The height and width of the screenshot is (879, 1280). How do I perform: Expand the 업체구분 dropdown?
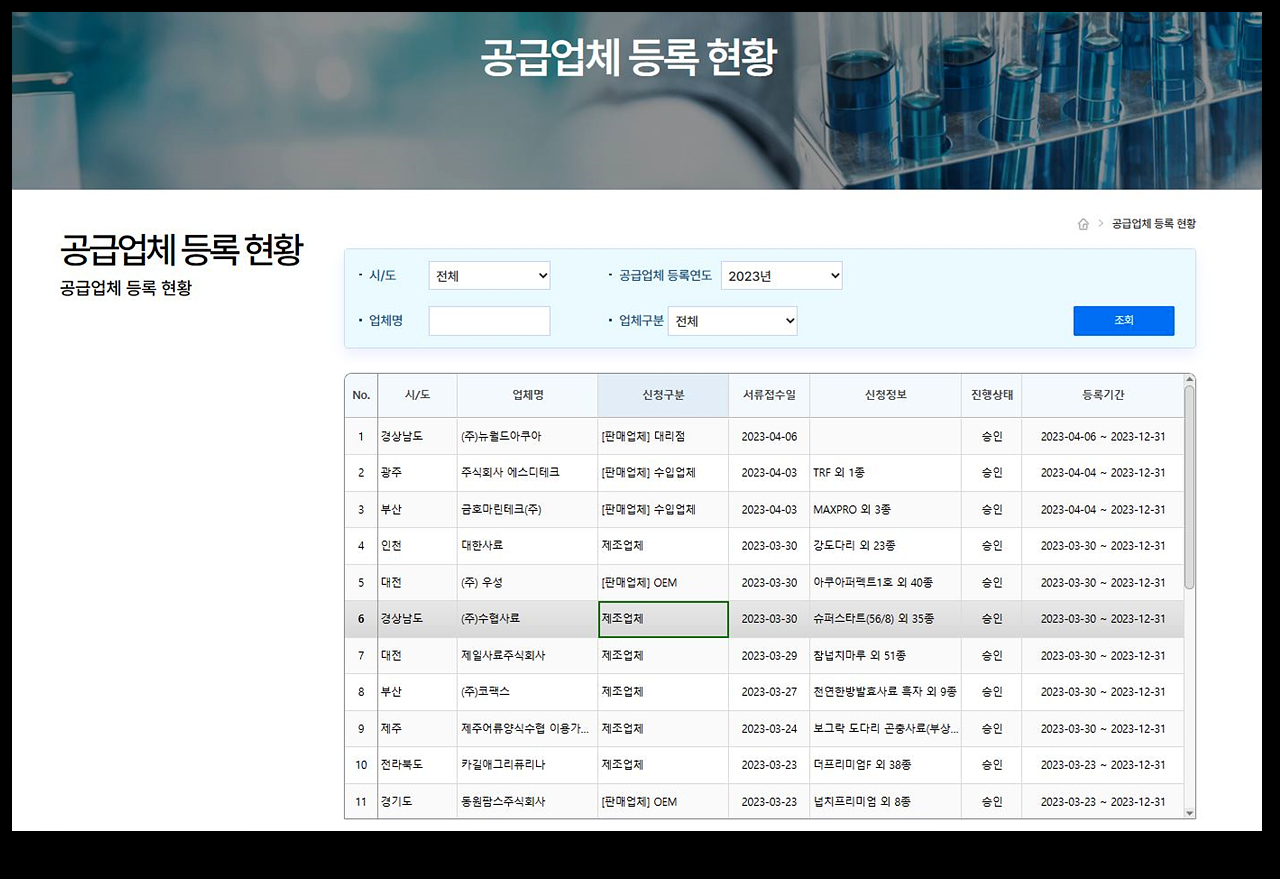732,321
